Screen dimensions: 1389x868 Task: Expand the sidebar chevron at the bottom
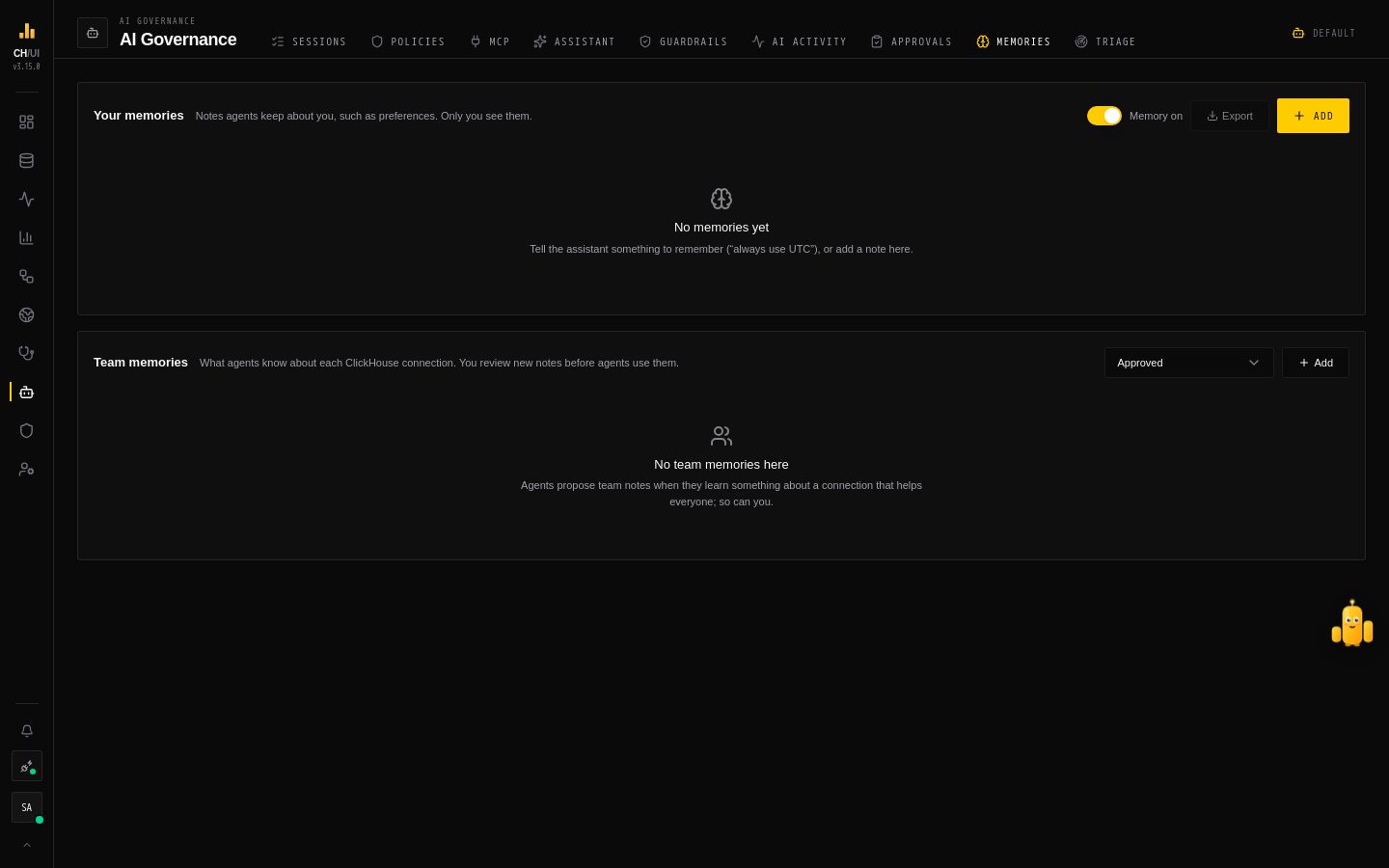pos(27,845)
